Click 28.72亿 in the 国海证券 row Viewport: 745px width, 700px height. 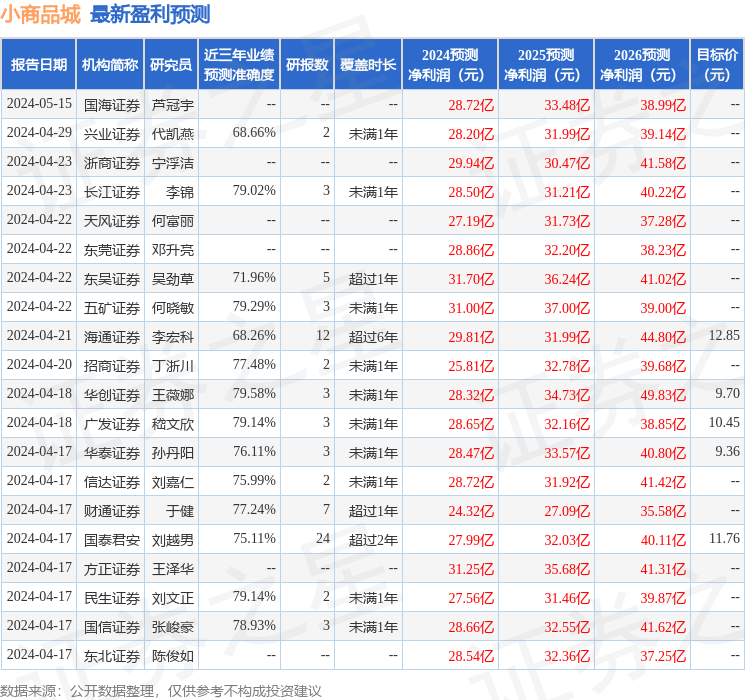pyautogui.click(x=471, y=105)
